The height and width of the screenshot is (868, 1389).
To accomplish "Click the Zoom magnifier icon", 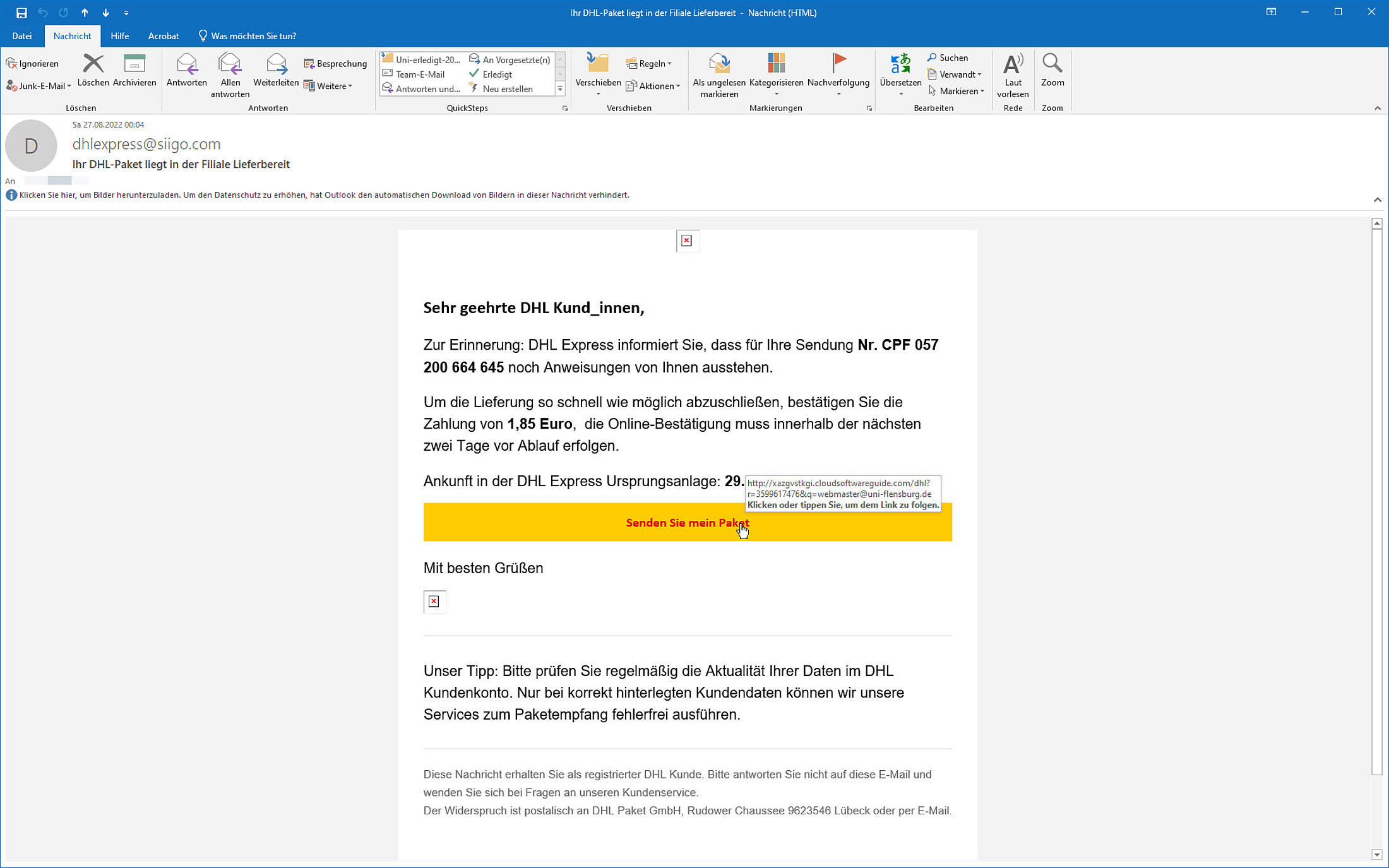I will [1052, 64].
